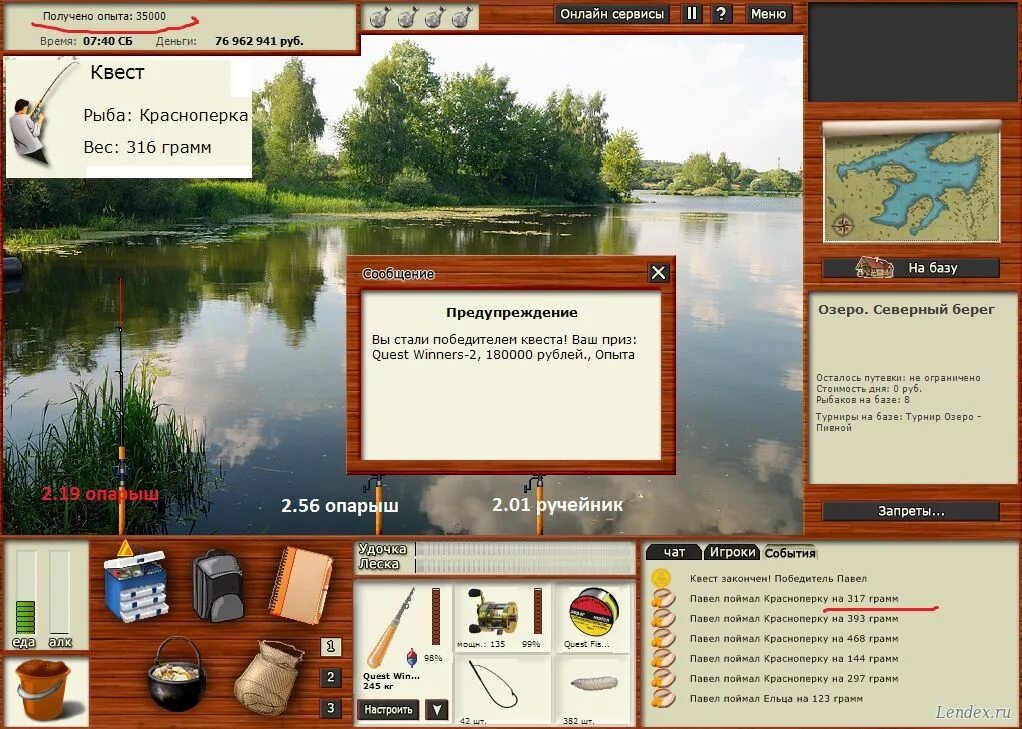Click the angler quest icon
Screen dimensions: 1022x729
coord(43,112)
